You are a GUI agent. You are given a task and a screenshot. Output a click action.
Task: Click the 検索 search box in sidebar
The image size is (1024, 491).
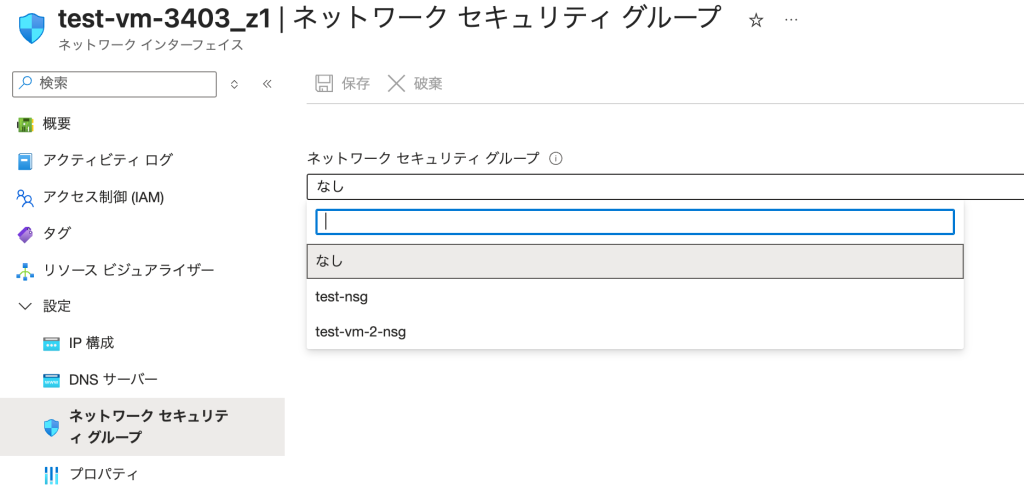coord(114,84)
